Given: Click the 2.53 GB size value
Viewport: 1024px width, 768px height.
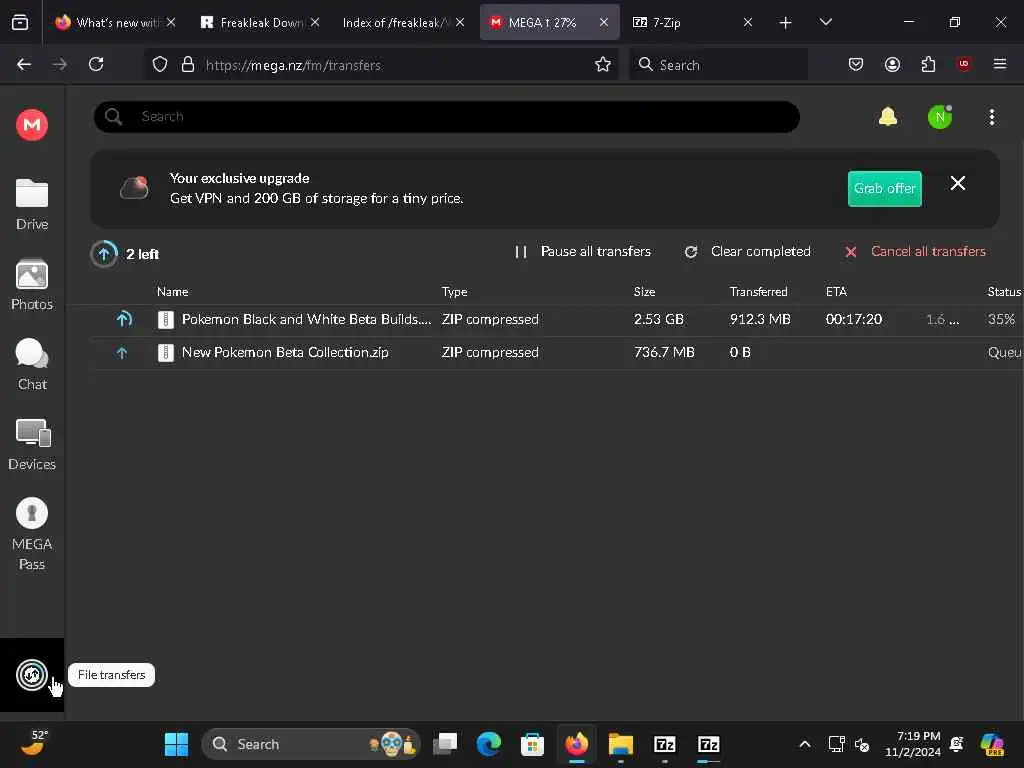Looking at the screenshot, I should 658,319.
